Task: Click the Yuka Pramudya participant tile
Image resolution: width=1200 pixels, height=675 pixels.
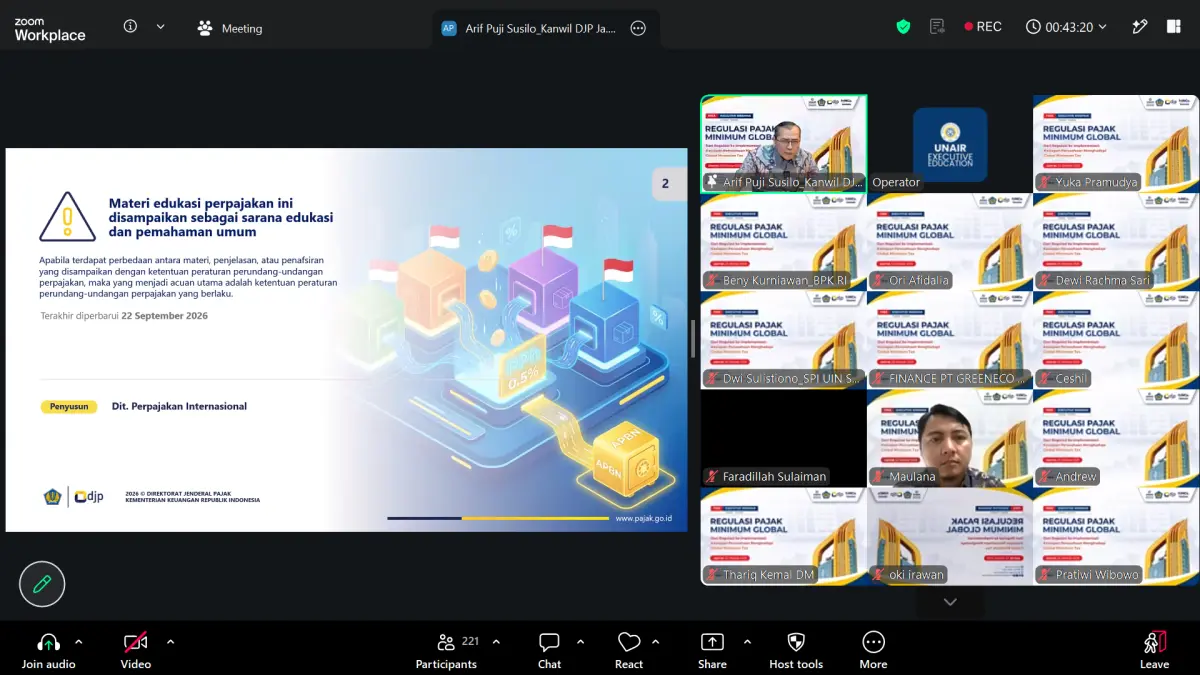Action: [1116, 143]
